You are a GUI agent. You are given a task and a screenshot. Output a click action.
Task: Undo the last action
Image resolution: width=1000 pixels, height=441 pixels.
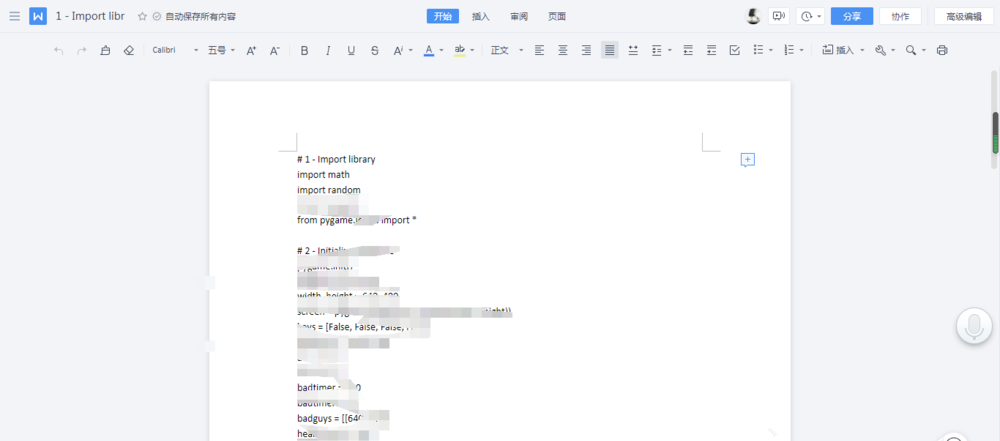coord(59,50)
